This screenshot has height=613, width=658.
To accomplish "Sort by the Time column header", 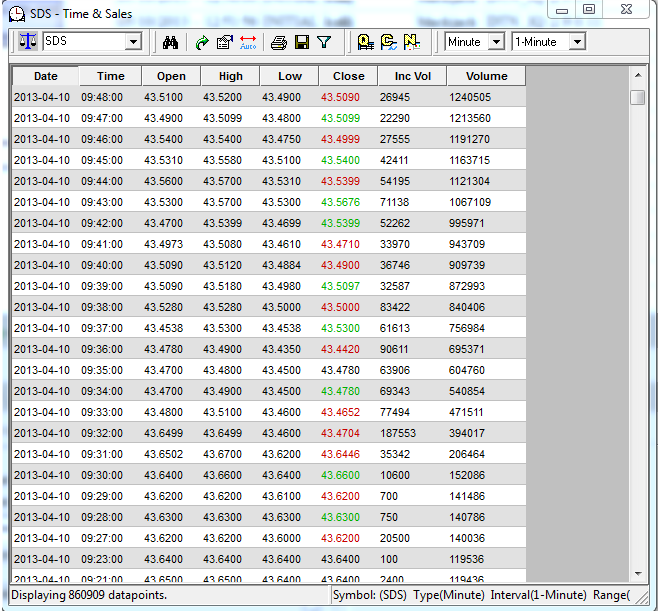I will 110,76.
